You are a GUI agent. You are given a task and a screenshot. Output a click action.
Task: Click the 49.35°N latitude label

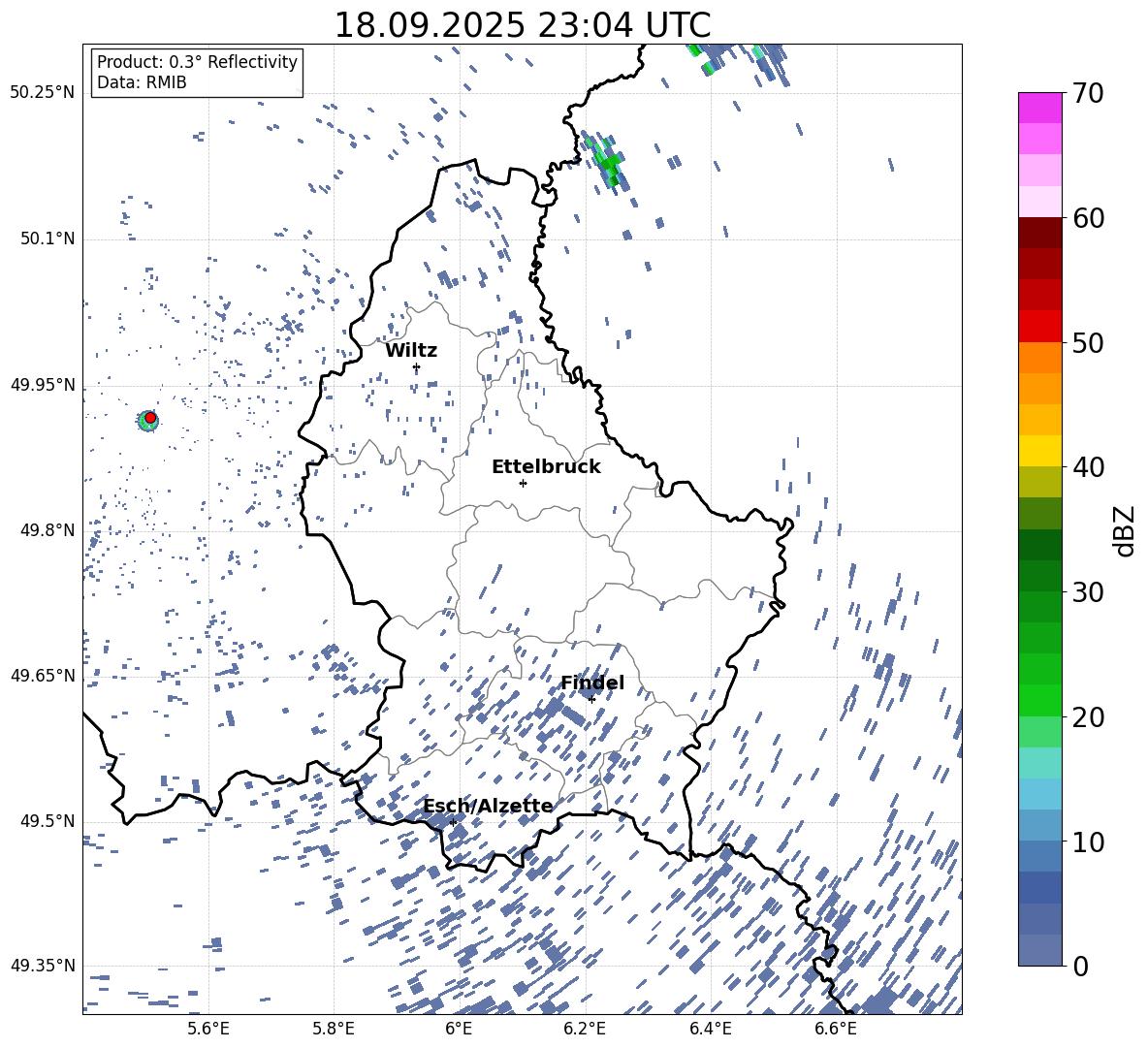(x=43, y=966)
